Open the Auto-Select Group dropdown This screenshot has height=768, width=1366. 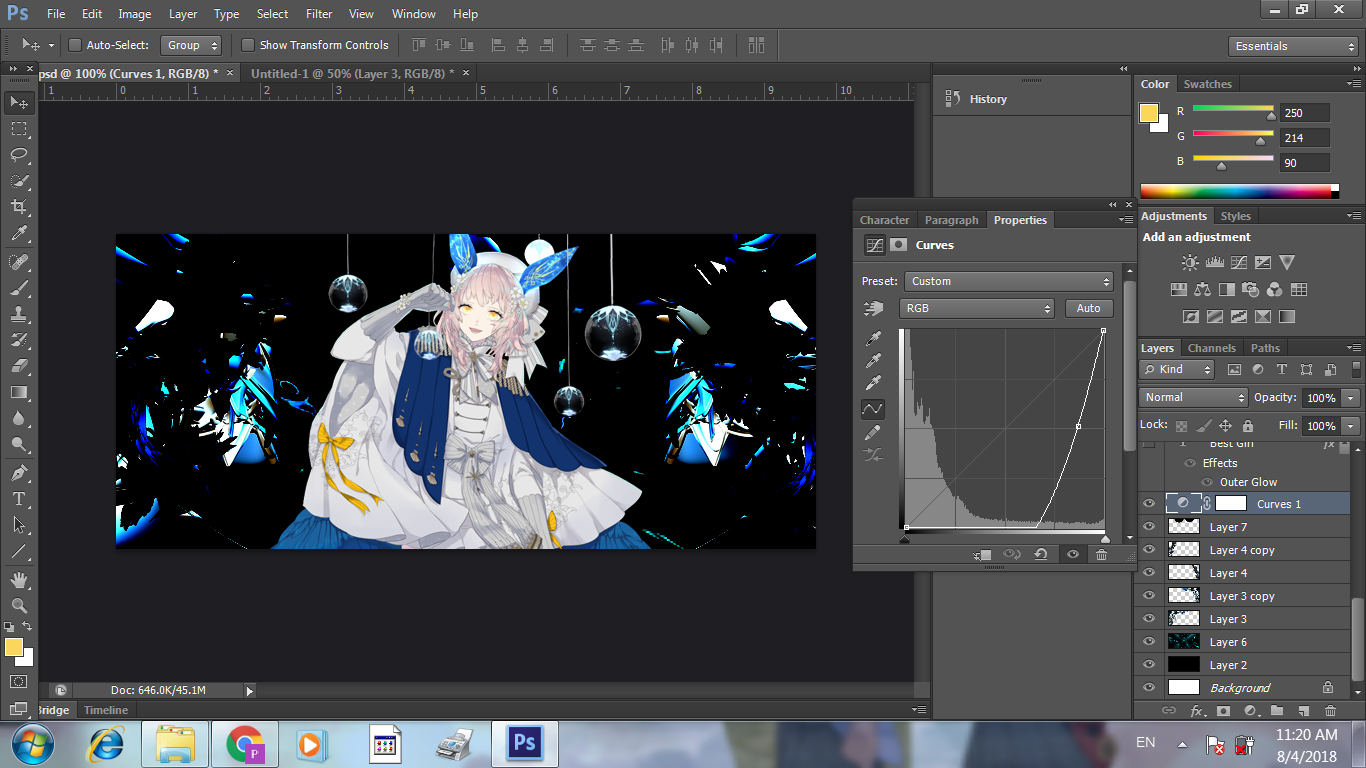[192, 45]
